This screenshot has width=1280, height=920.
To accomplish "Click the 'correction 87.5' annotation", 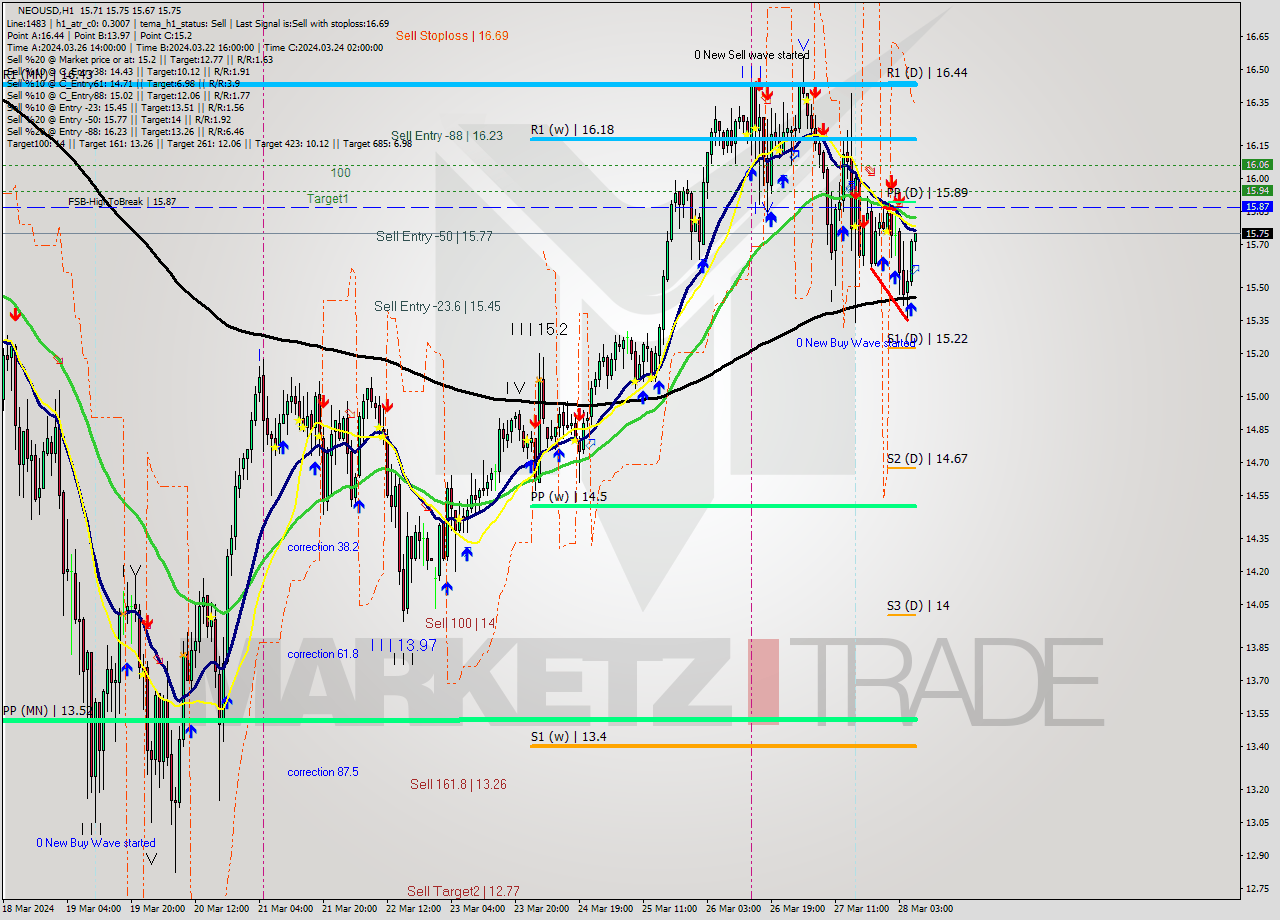I will [323, 772].
